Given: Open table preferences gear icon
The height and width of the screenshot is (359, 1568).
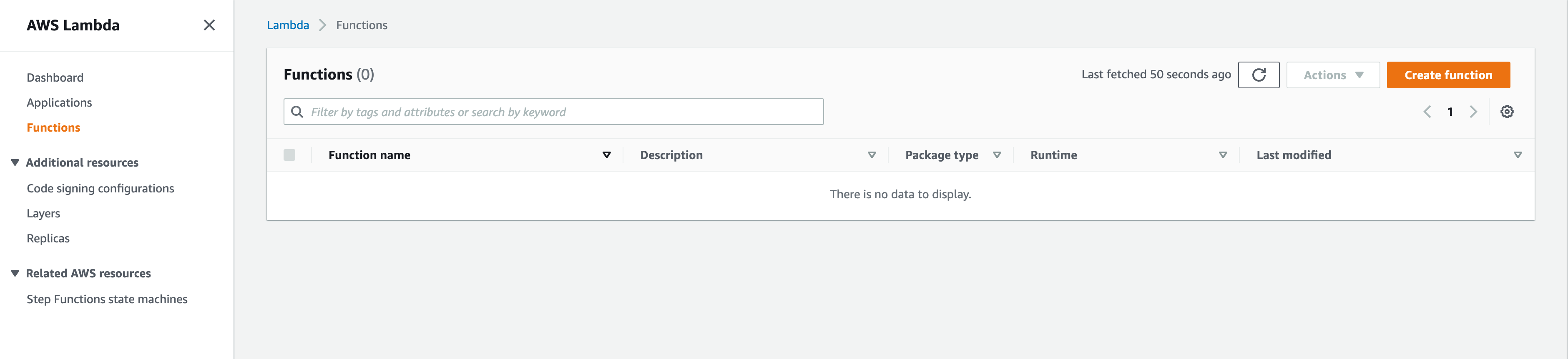Looking at the screenshot, I should coord(1507,112).
